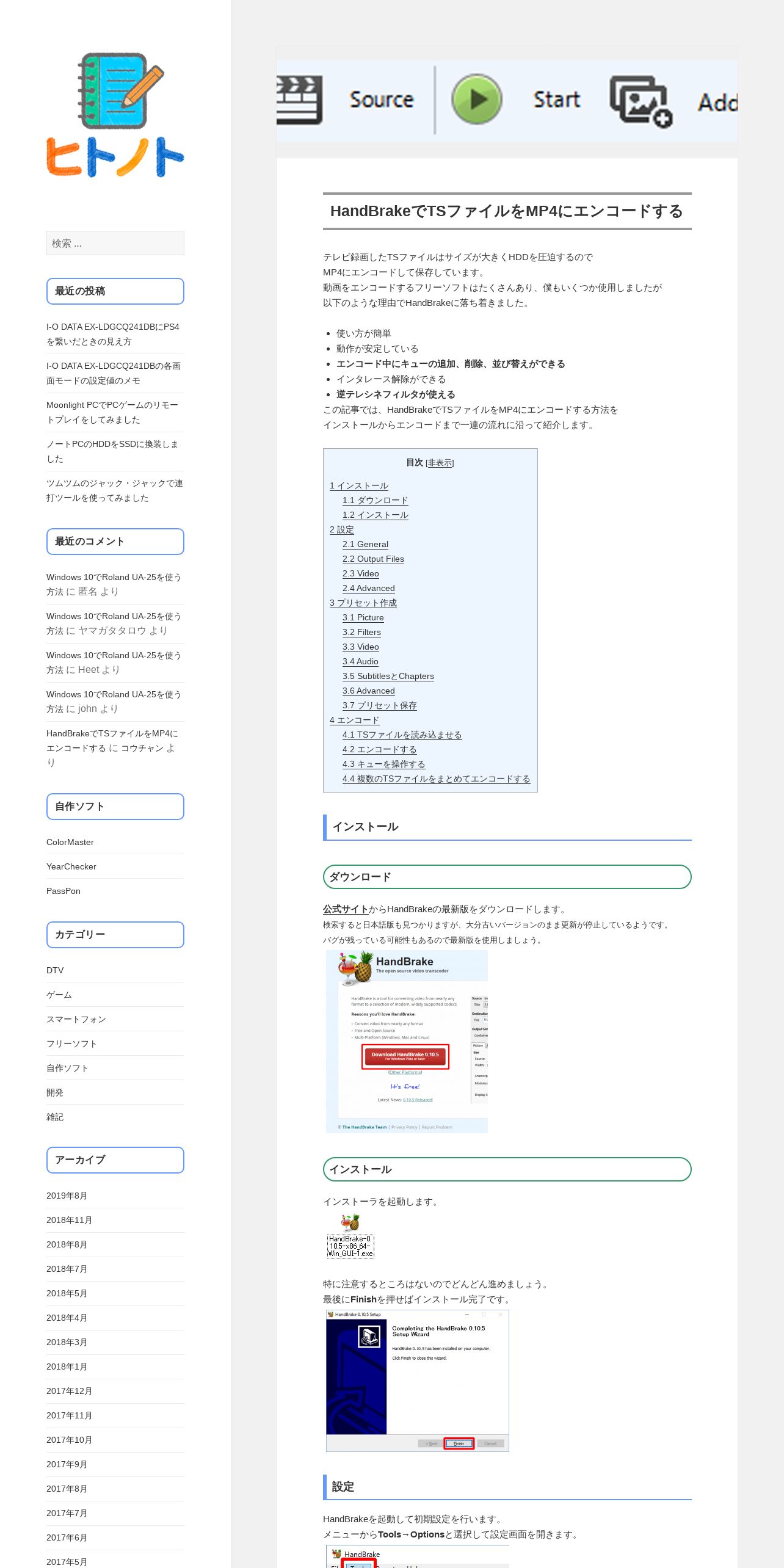784x1568 pixels.
Task: Focus the 検索 search field
Action: click(x=115, y=243)
